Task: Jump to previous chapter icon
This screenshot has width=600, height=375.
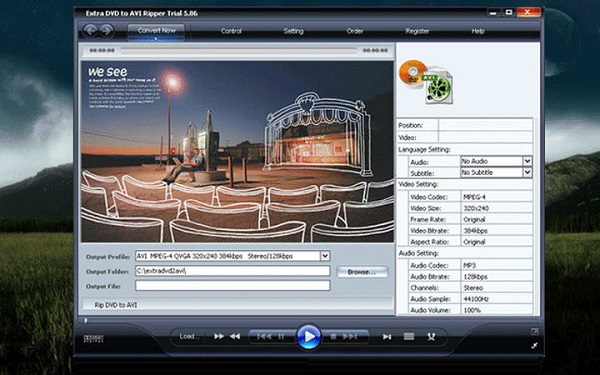Action: point(264,336)
